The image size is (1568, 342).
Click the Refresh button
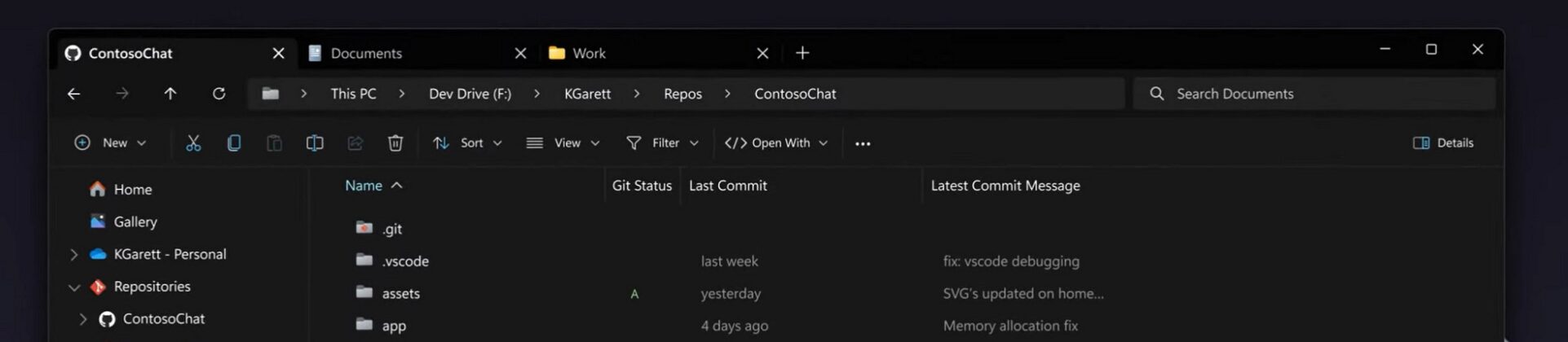[x=219, y=94]
